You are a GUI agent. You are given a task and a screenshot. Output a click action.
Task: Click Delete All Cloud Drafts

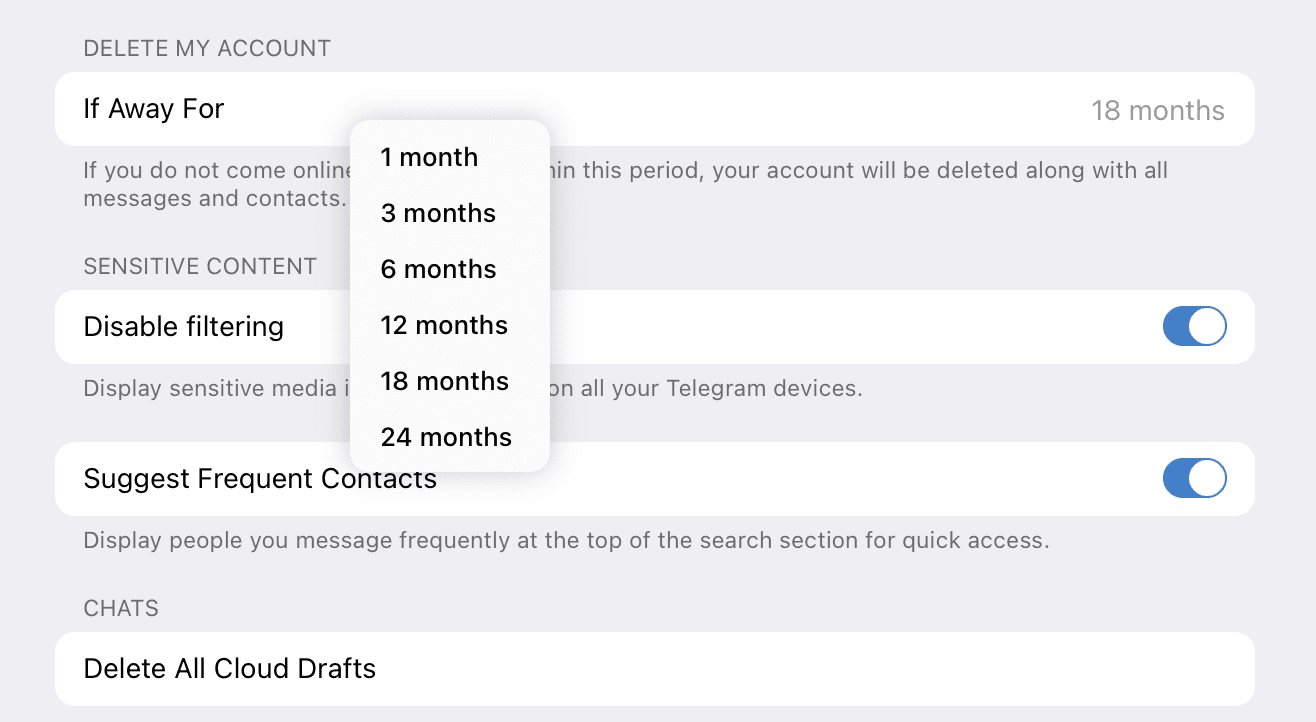(230, 668)
